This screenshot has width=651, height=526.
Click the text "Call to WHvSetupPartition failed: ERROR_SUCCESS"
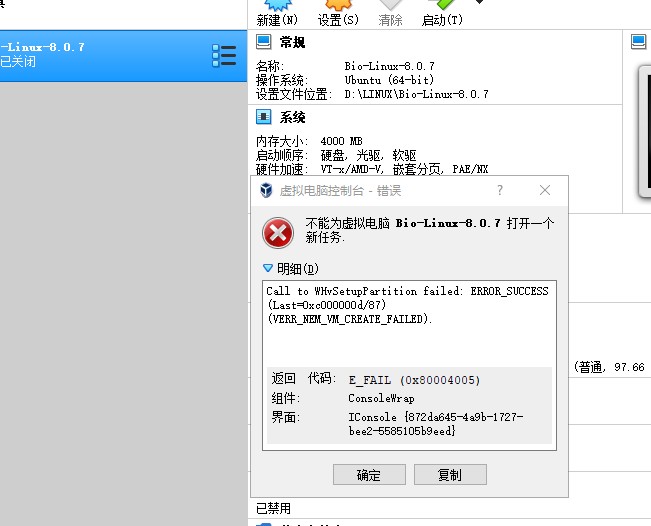click(x=407, y=291)
